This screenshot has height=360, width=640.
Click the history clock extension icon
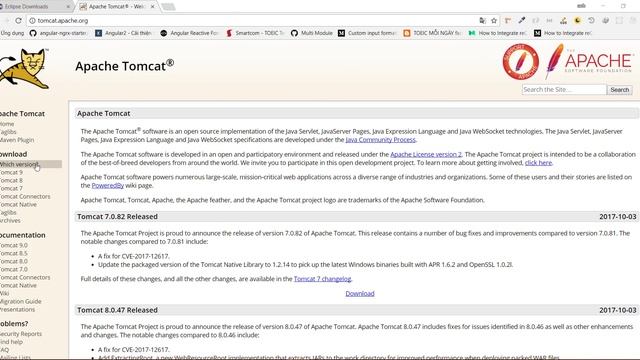pyautogui.click(x=591, y=20)
